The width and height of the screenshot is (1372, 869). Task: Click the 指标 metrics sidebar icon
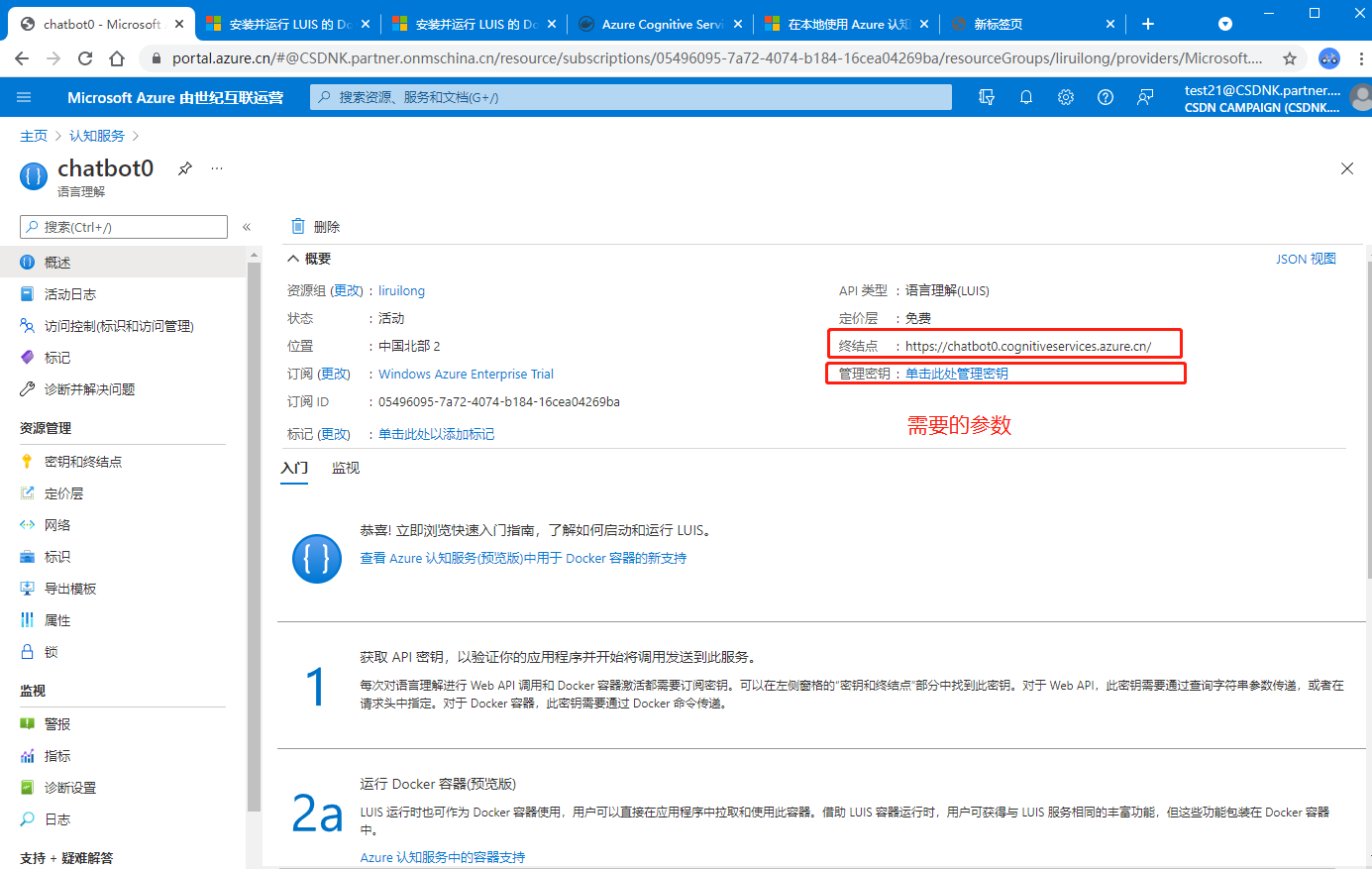28,756
